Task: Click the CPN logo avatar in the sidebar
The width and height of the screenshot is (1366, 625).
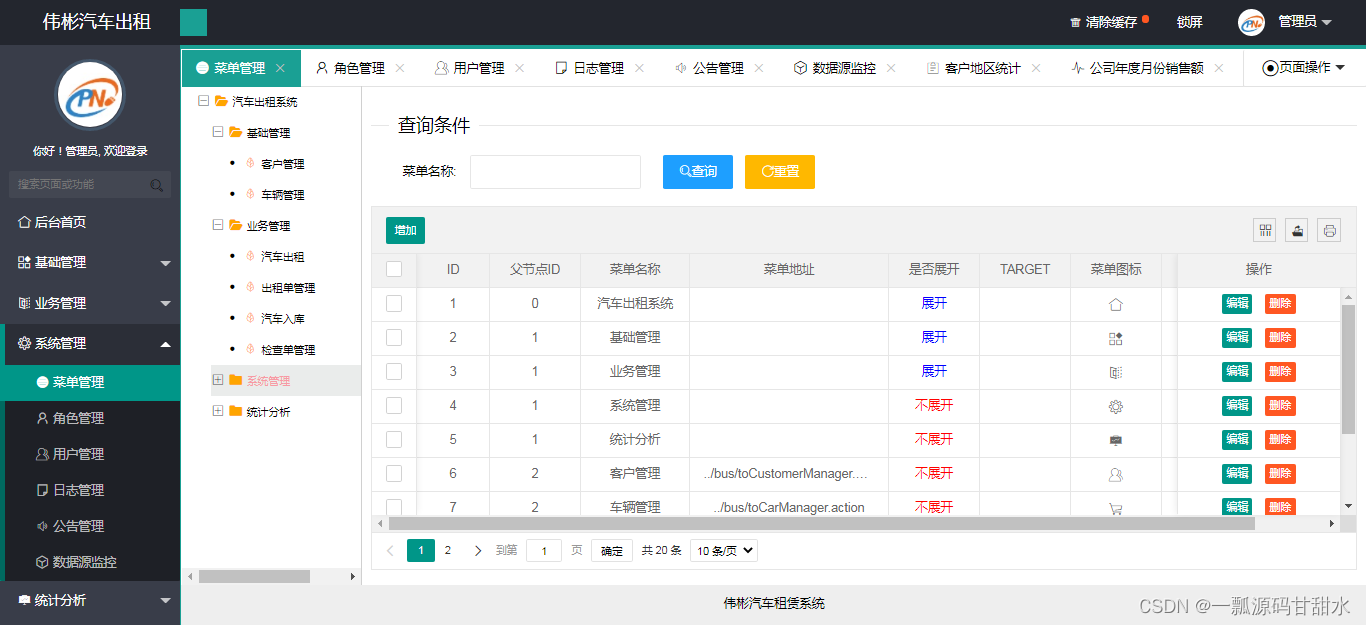Action: coord(89,95)
